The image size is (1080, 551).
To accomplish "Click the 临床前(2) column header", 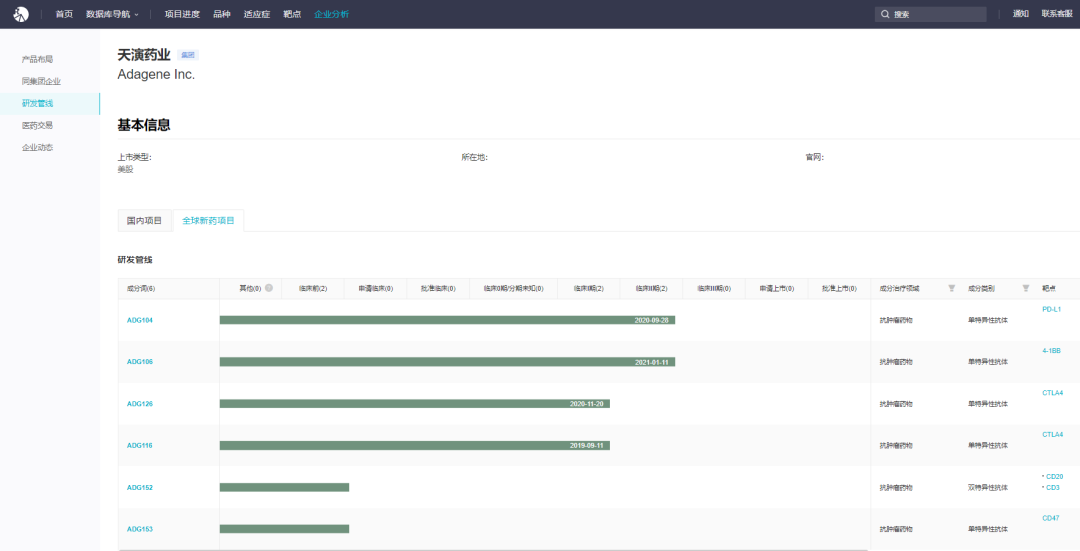I will [x=313, y=289].
